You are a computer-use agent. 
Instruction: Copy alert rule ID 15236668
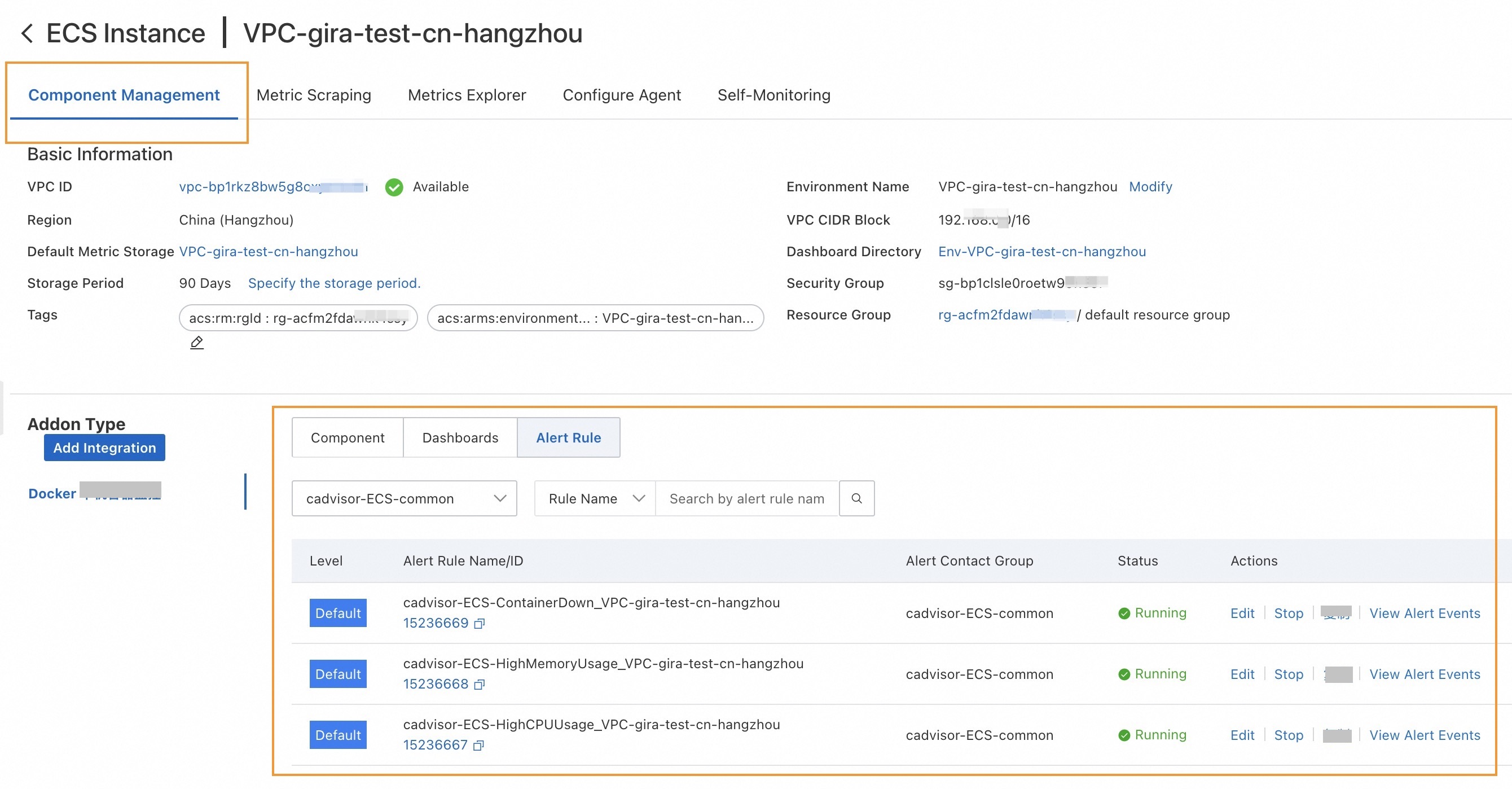pyautogui.click(x=479, y=685)
